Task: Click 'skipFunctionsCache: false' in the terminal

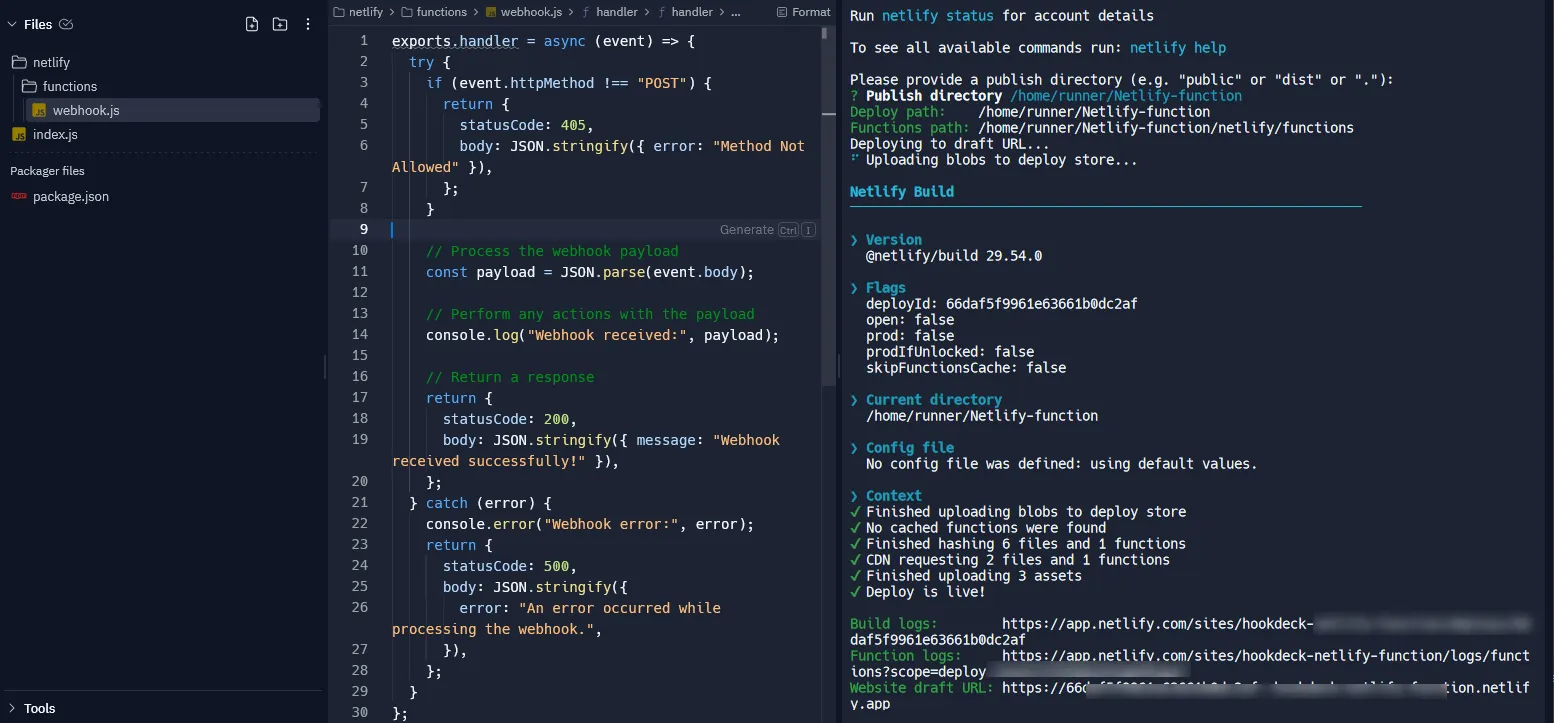Action: 966,368
